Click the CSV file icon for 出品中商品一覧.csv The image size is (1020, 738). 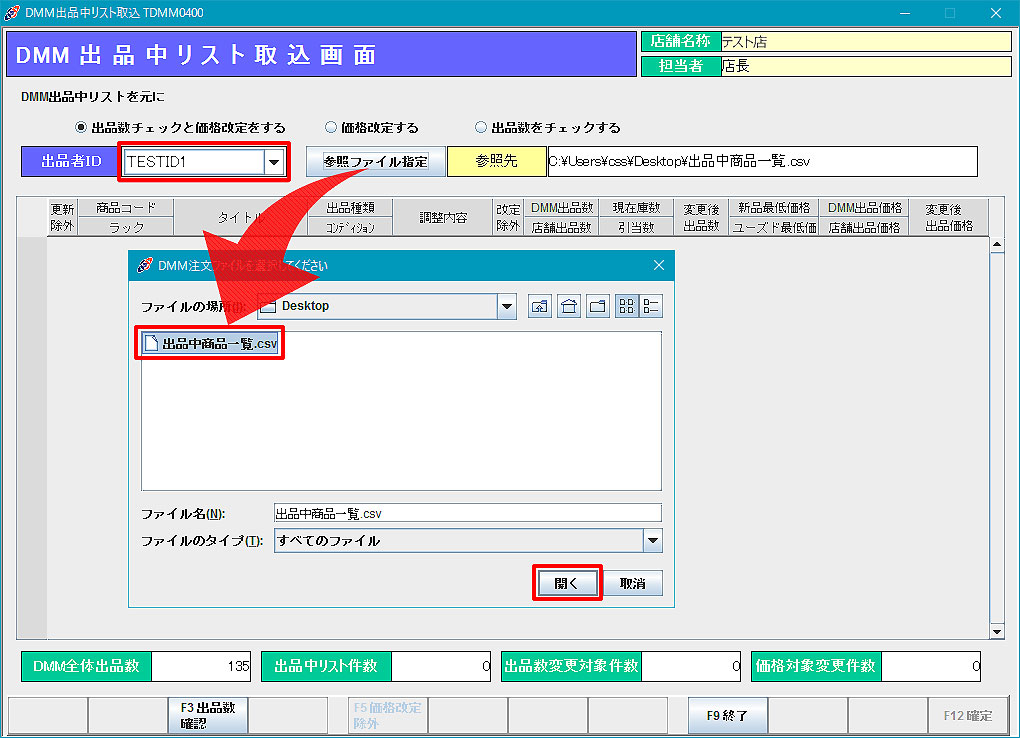pyautogui.click(x=152, y=343)
